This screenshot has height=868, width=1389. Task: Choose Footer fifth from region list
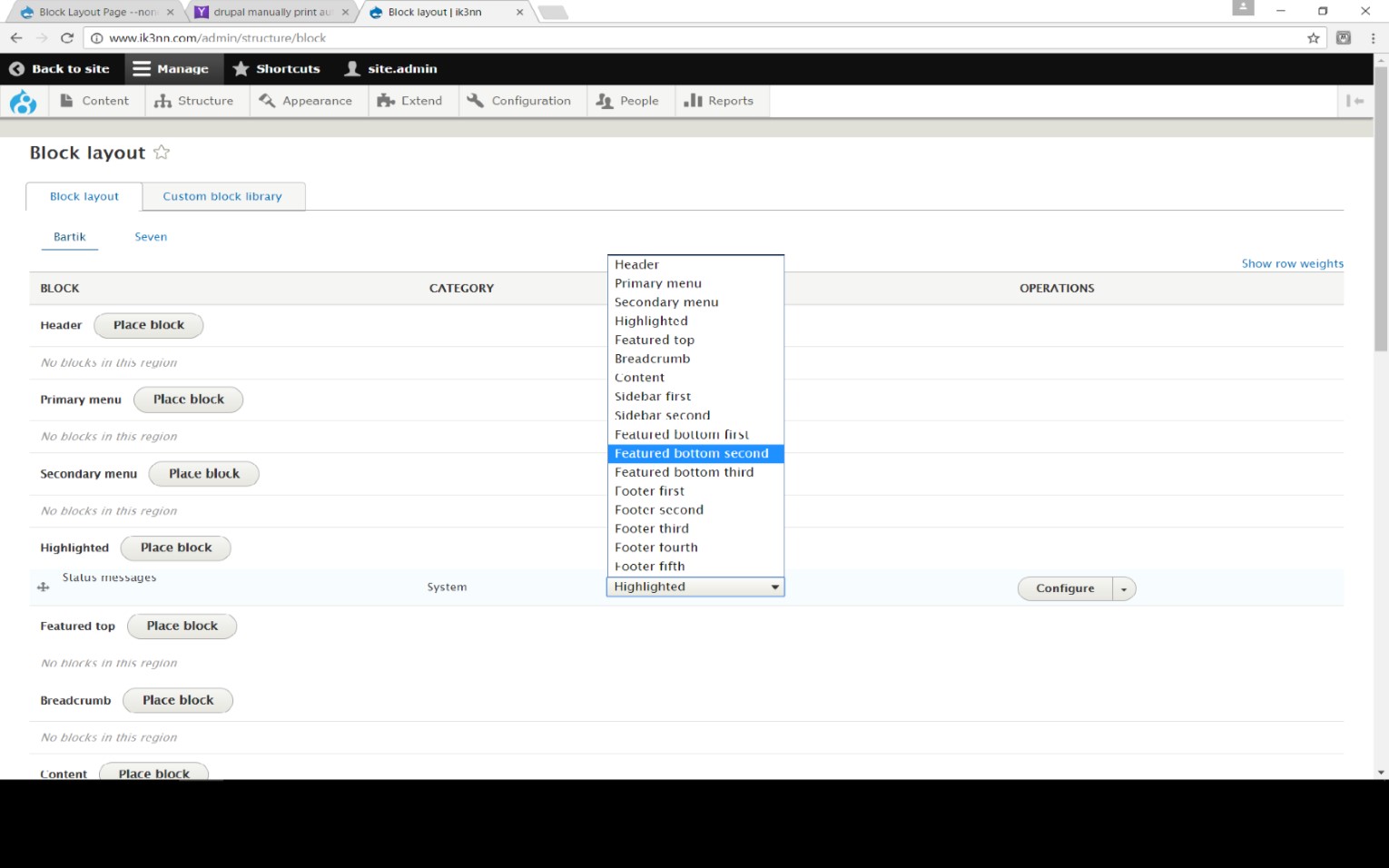pyautogui.click(x=695, y=567)
